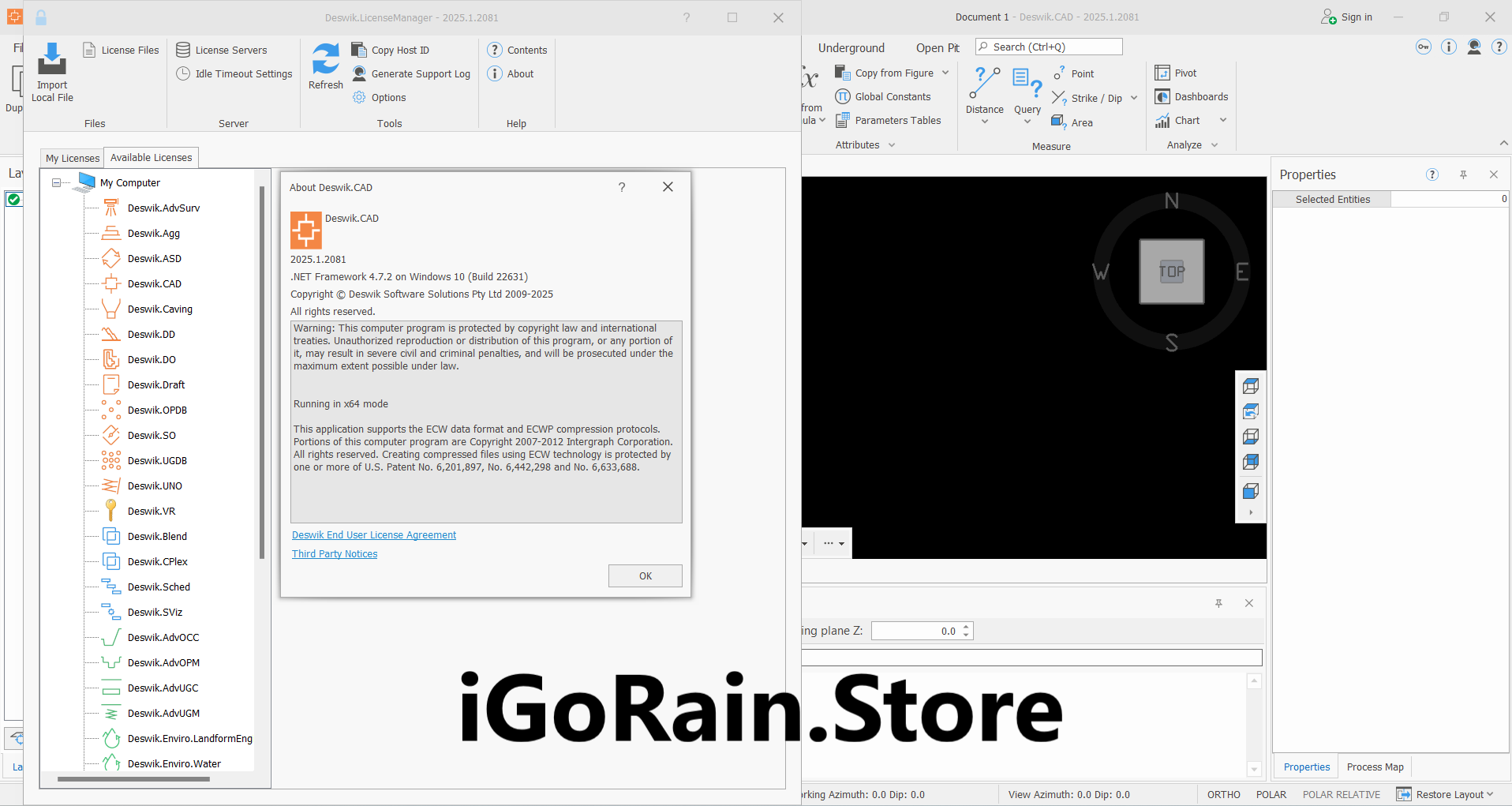Click the Query tool icon
This screenshot has width=1512, height=806.
pyautogui.click(x=1027, y=82)
